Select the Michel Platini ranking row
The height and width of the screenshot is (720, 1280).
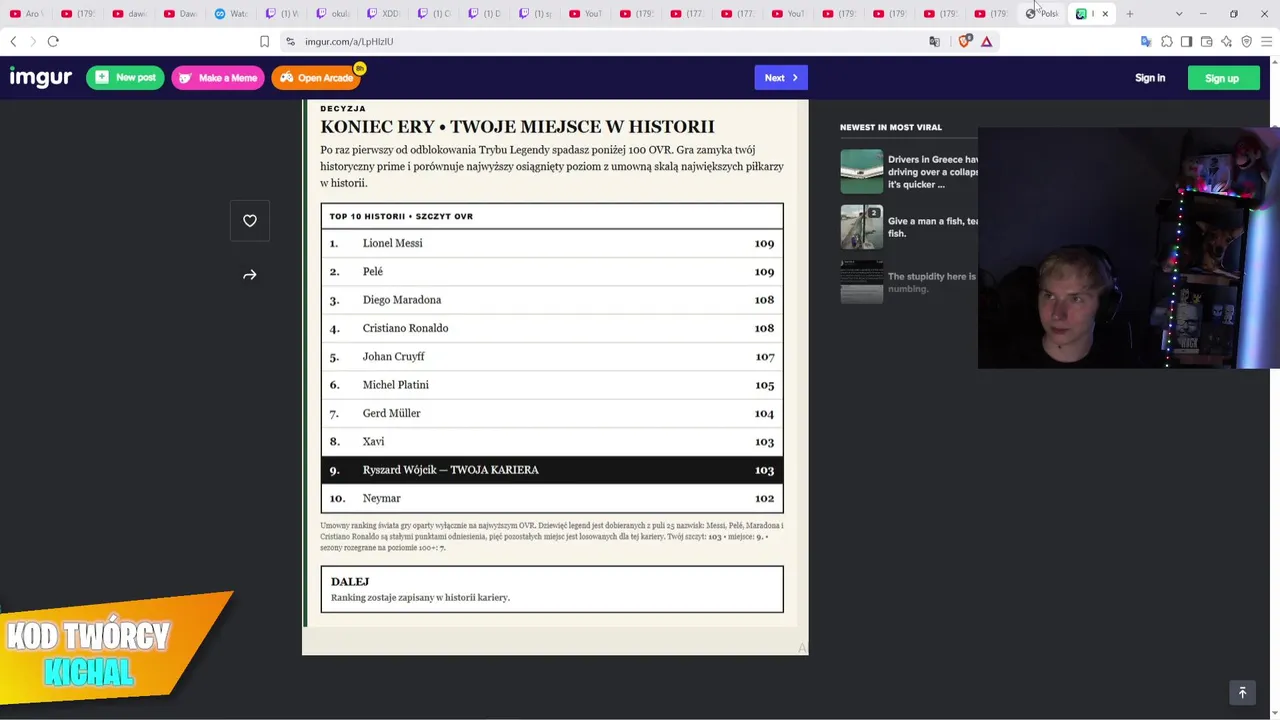(x=552, y=385)
